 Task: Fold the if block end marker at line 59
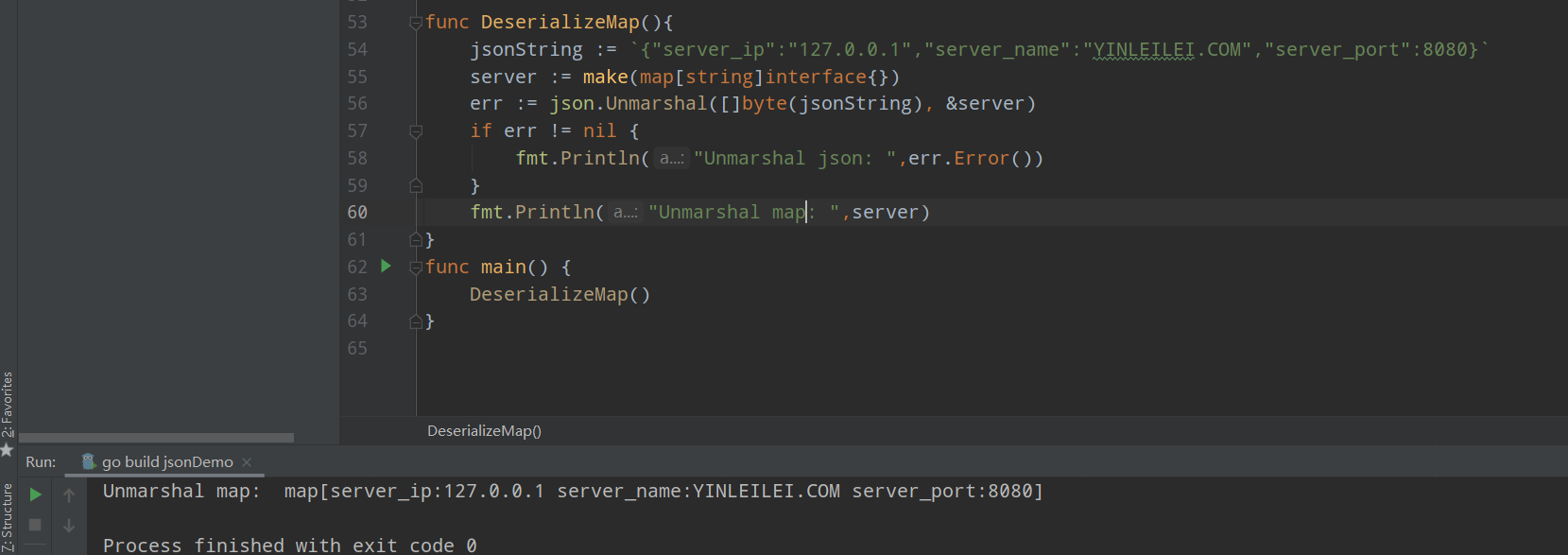pyautogui.click(x=416, y=185)
